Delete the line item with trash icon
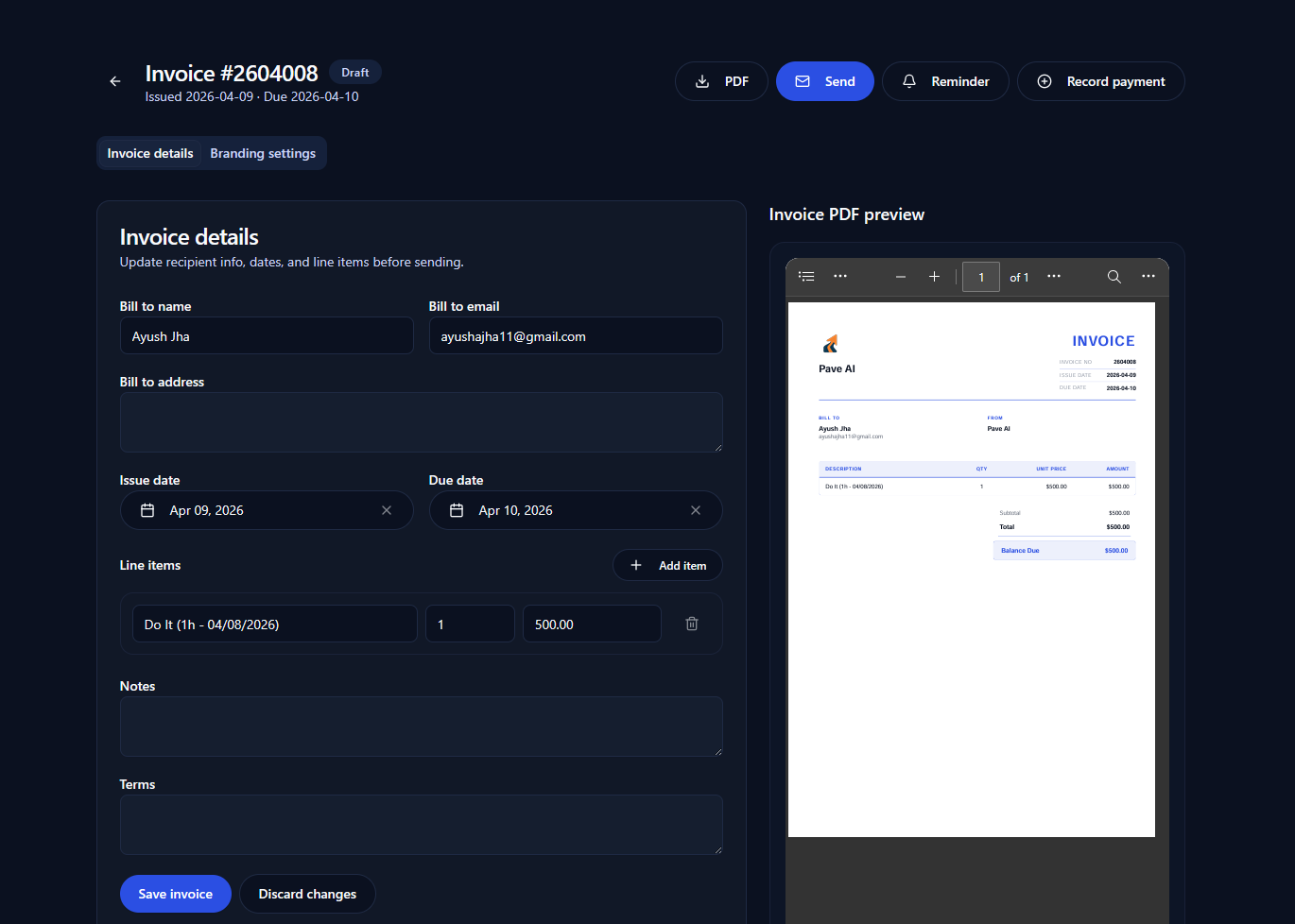The height and width of the screenshot is (924, 1295). 692,624
